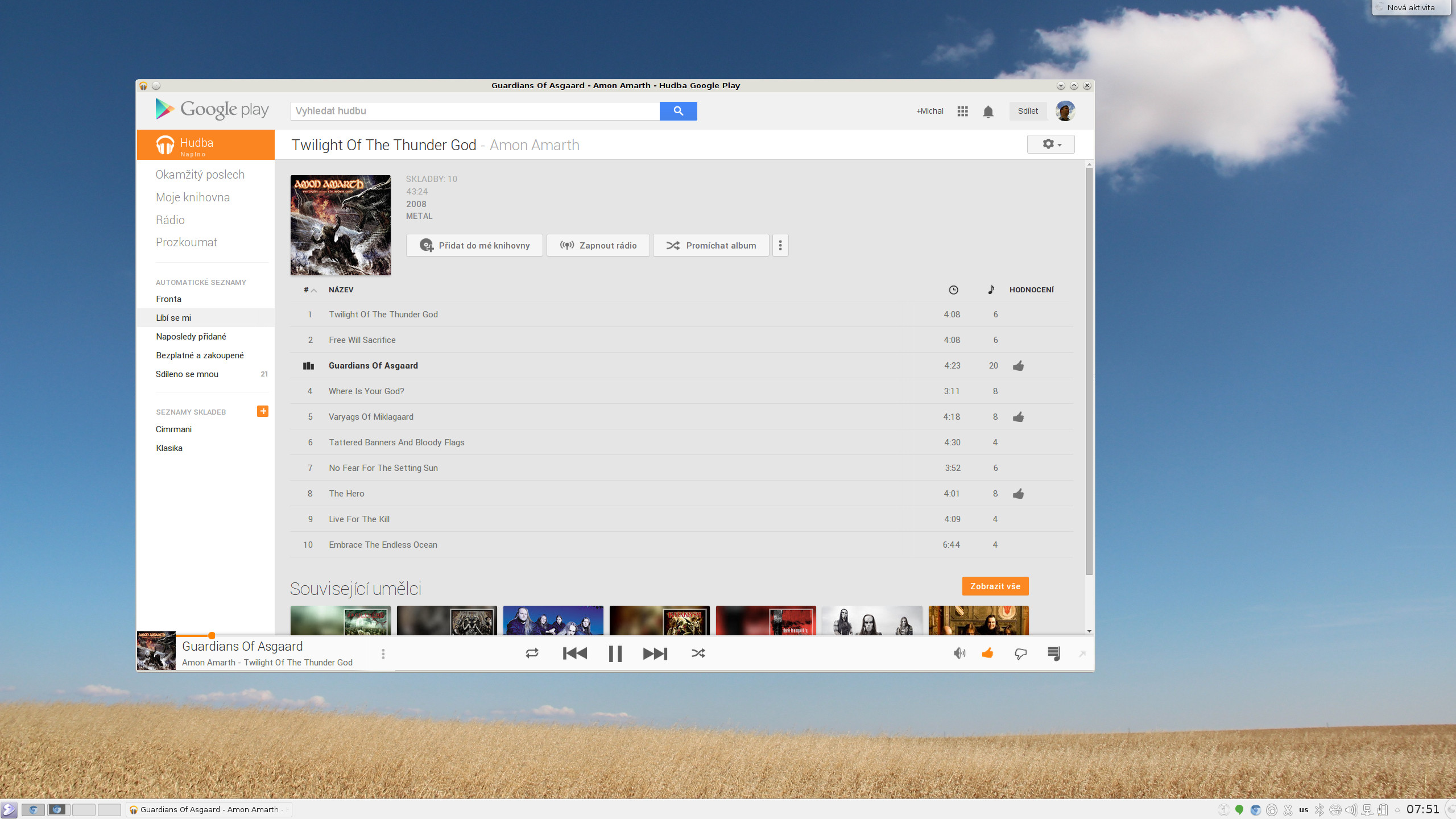Viewport: 1456px width, 819px height.
Task: Click the us keyboard layout indicator
Action: 1304,809
